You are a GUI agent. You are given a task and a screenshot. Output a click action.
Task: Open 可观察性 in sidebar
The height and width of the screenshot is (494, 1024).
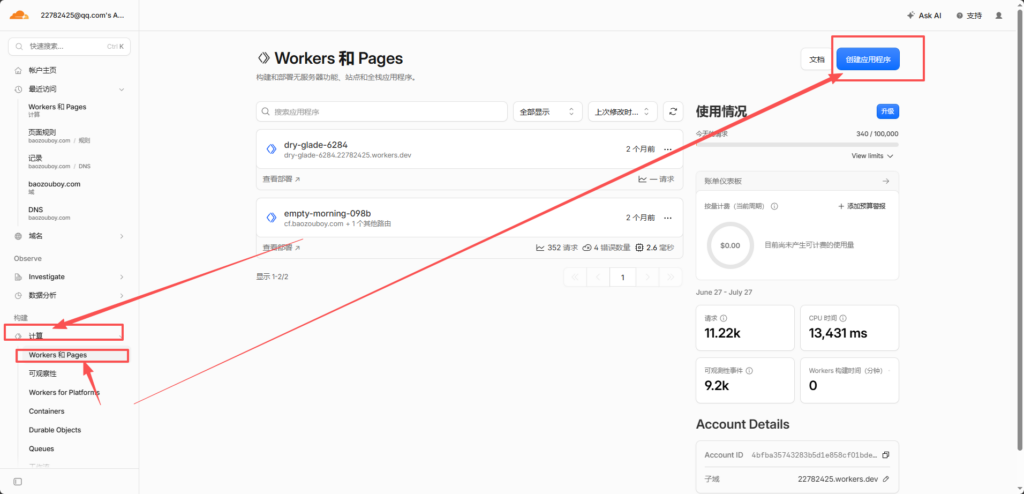[42, 374]
